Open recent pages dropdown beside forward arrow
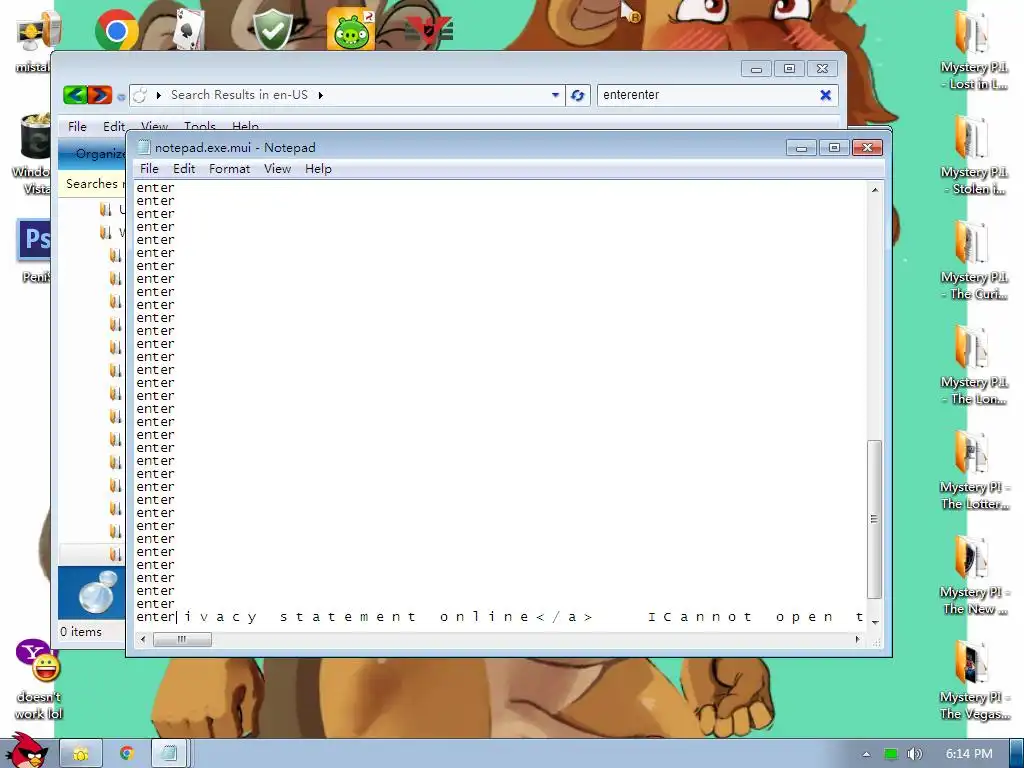The height and width of the screenshot is (768, 1024). pos(121,97)
